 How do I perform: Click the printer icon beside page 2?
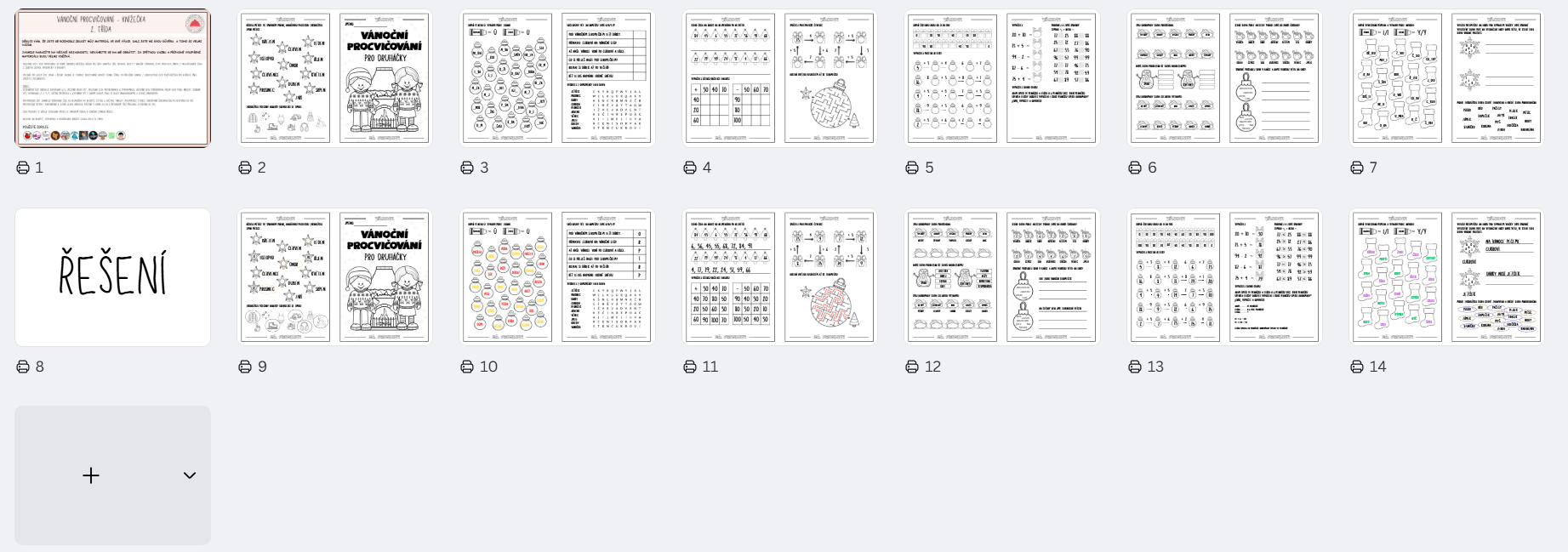(245, 168)
